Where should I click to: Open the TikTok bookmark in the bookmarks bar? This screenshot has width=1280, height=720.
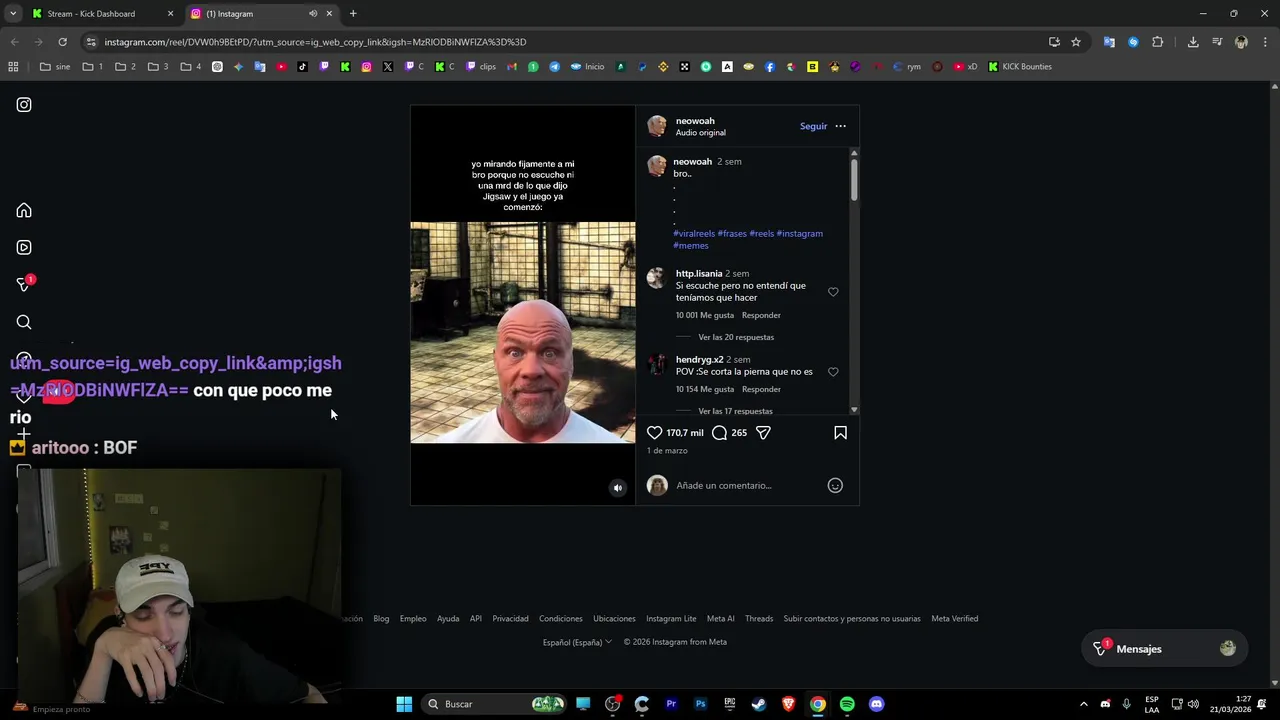(302, 67)
